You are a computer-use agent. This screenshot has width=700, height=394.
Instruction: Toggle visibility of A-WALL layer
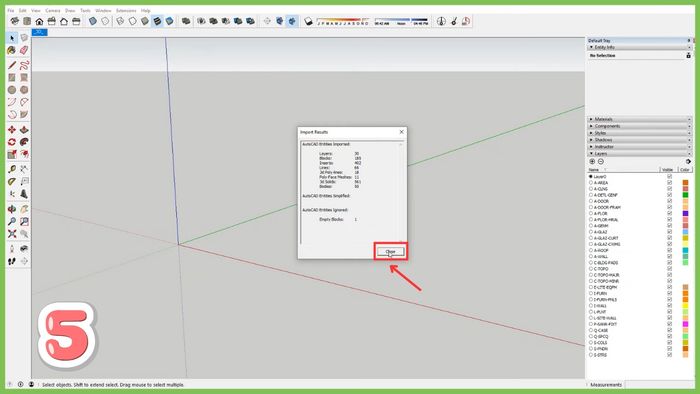(669, 257)
